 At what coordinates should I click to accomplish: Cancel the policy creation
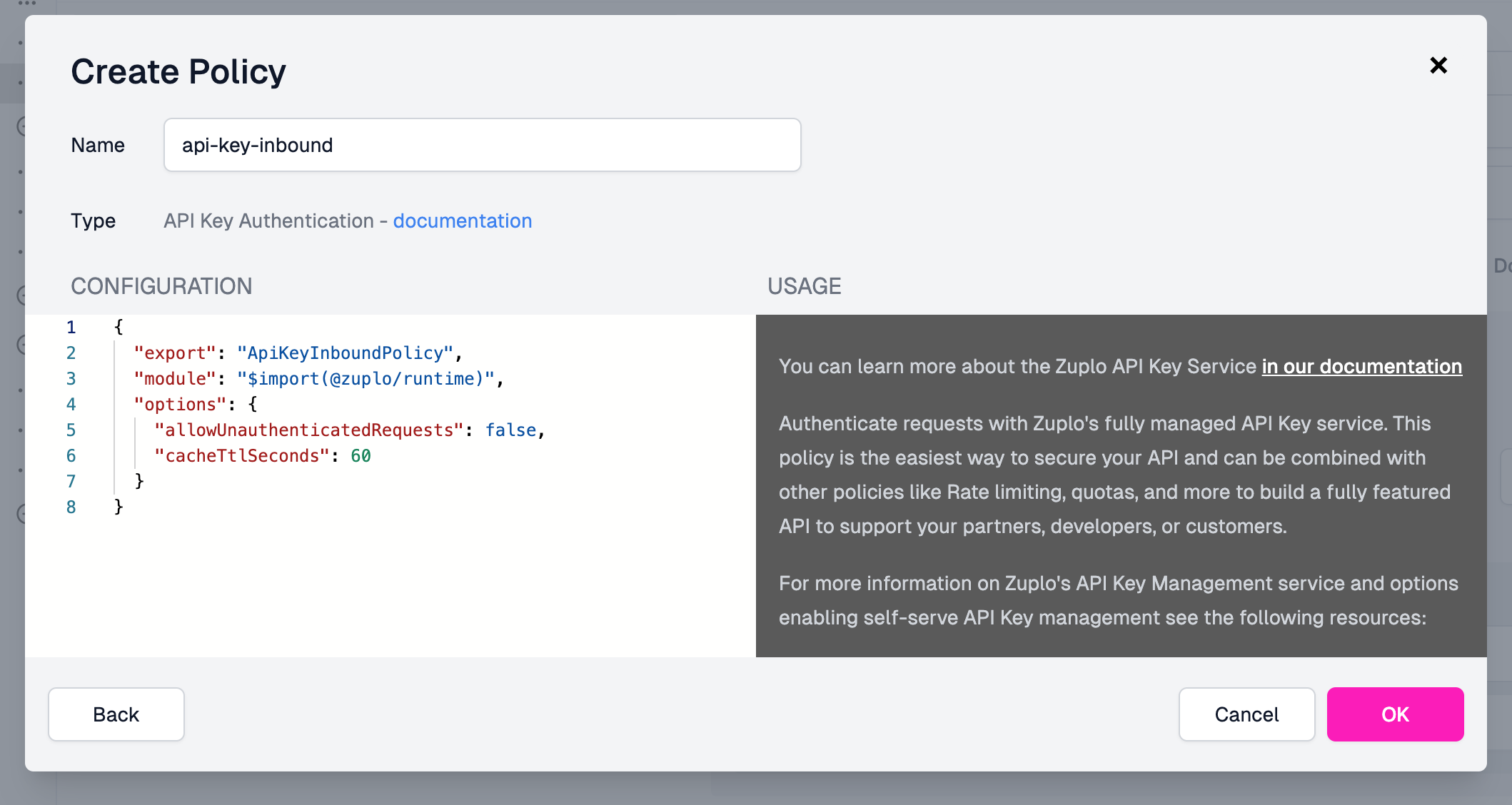[1247, 714]
